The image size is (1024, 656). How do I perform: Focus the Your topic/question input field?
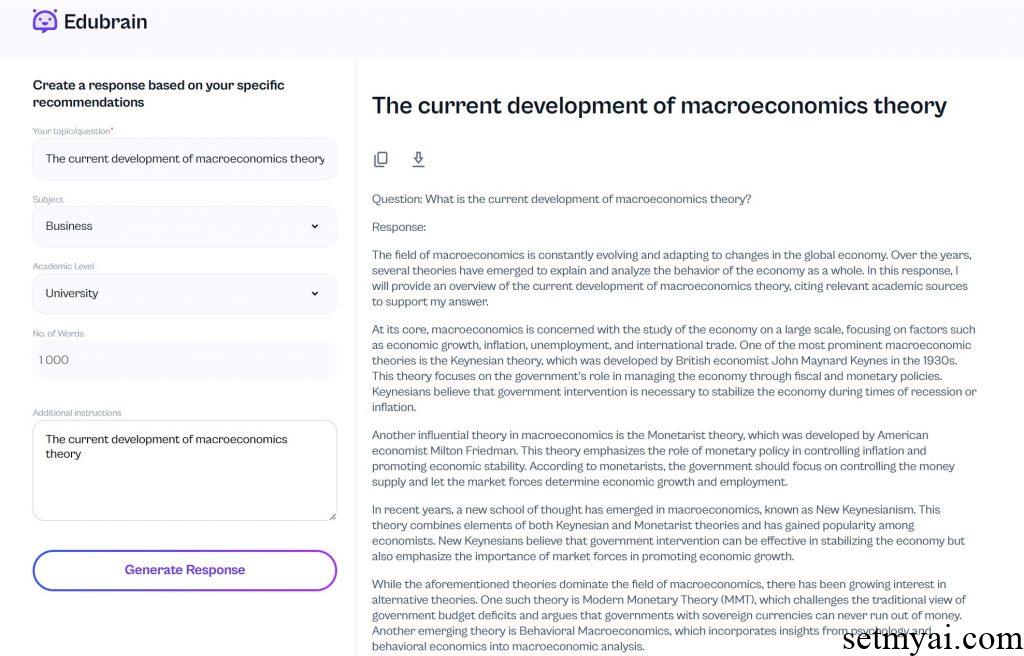[x=185, y=159]
